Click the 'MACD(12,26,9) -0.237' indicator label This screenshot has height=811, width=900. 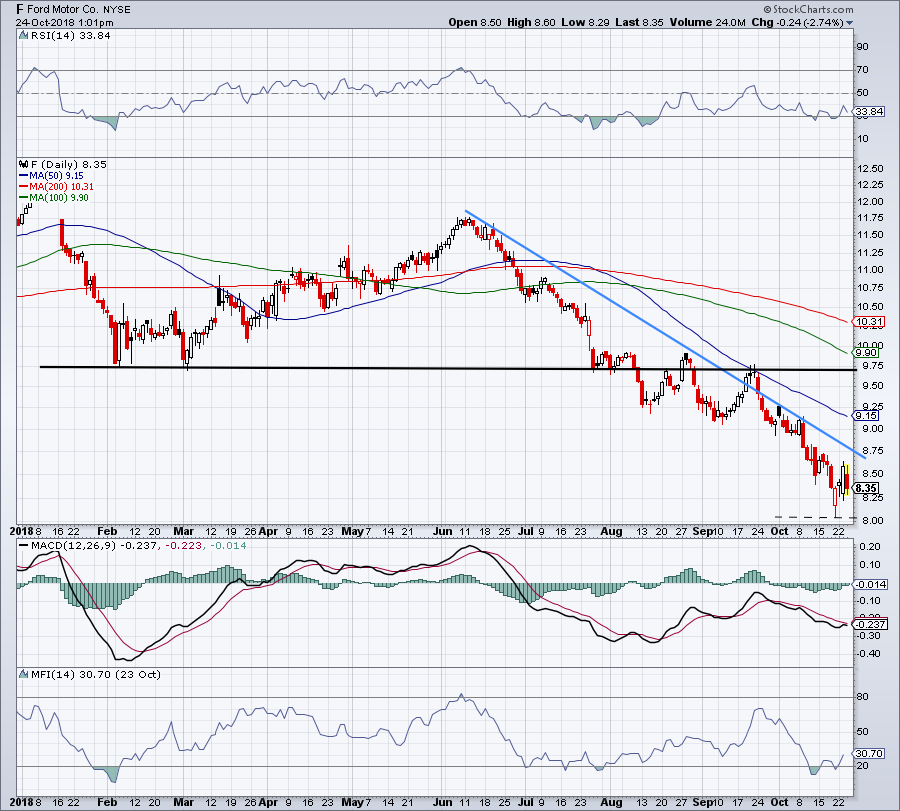point(93,545)
